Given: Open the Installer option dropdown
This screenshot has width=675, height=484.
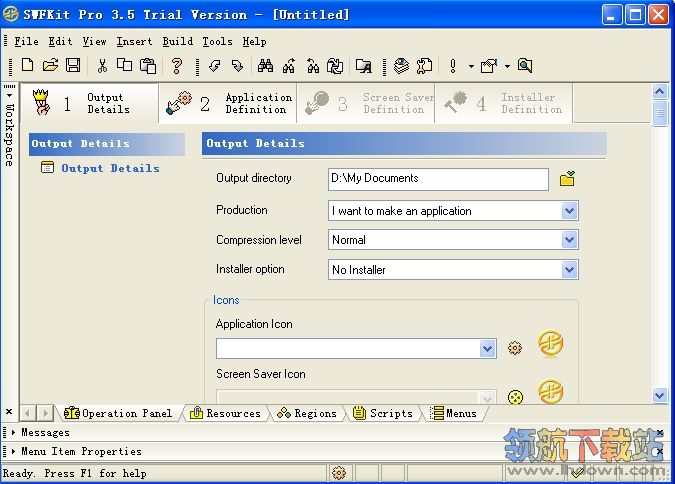Looking at the screenshot, I should 569,270.
